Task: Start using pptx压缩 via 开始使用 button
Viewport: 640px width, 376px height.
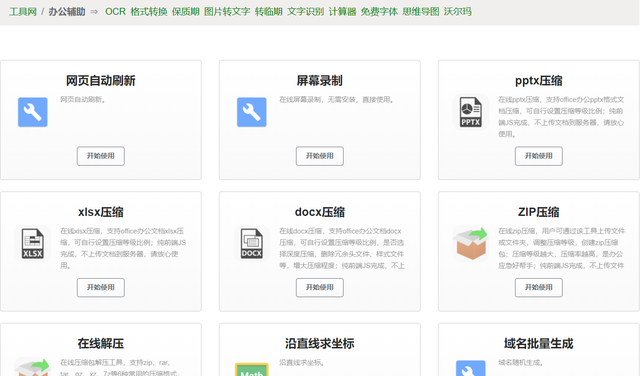Action: coord(539,156)
